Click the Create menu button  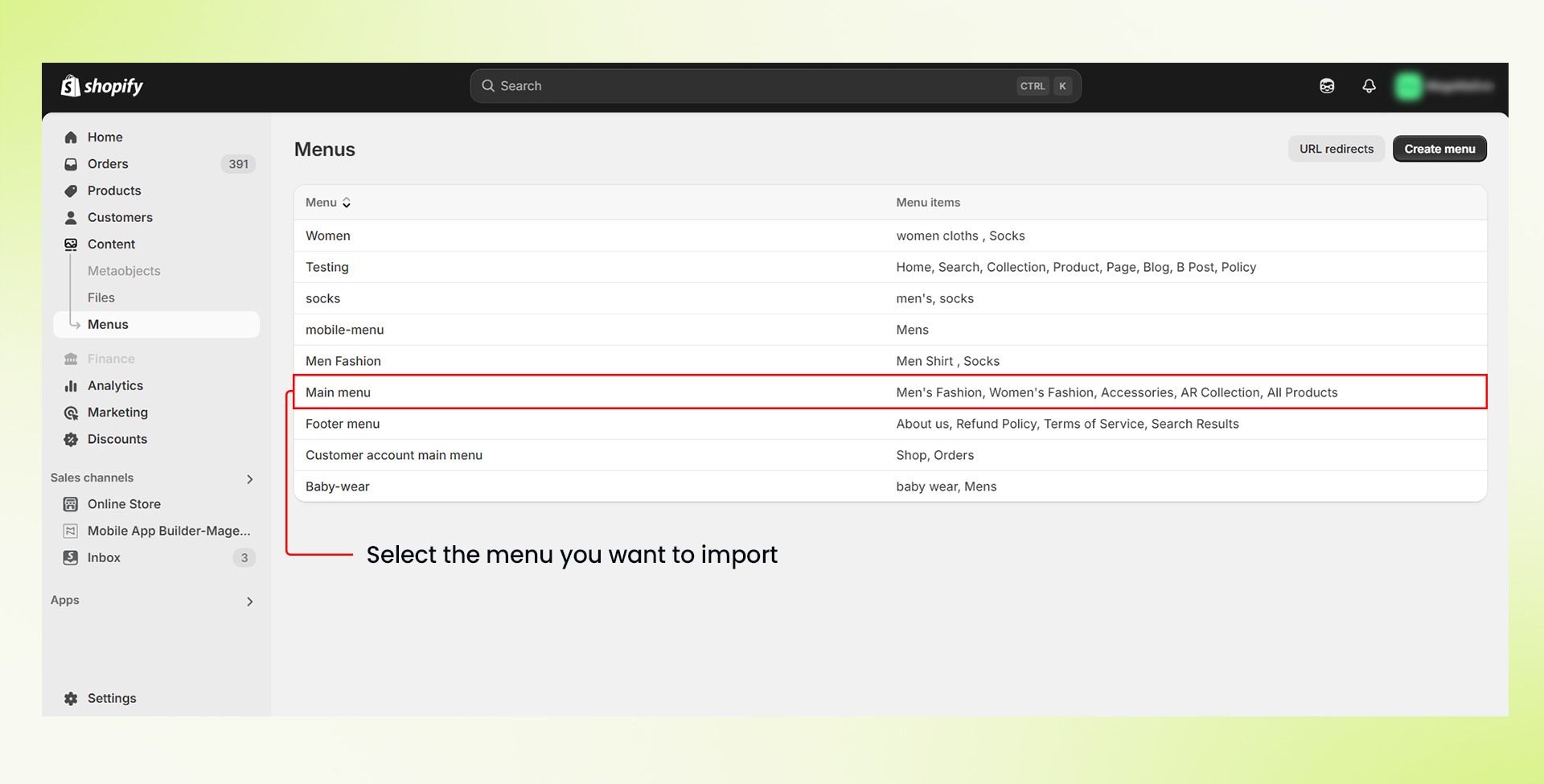pyautogui.click(x=1439, y=148)
